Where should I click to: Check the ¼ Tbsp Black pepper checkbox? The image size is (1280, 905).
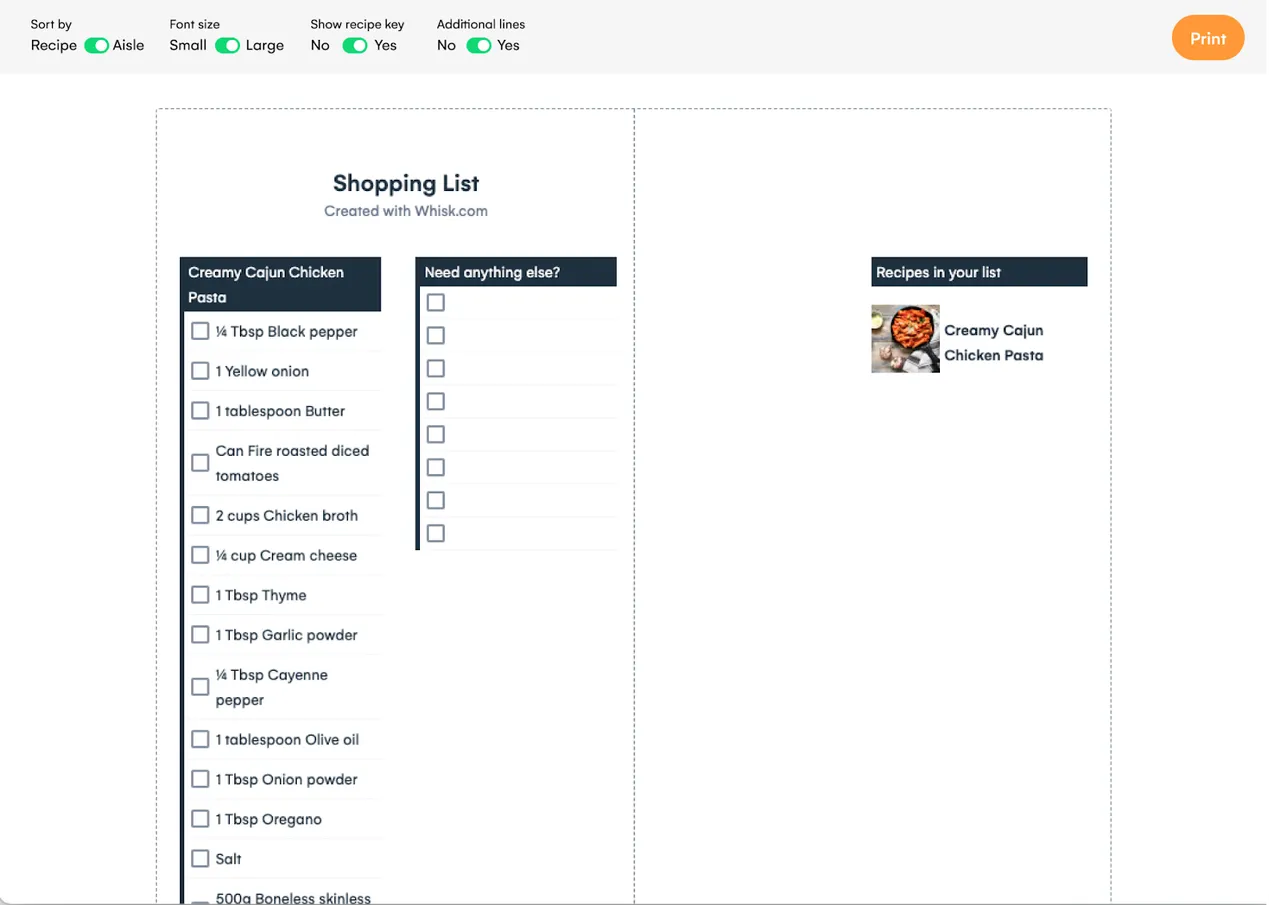(200, 331)
